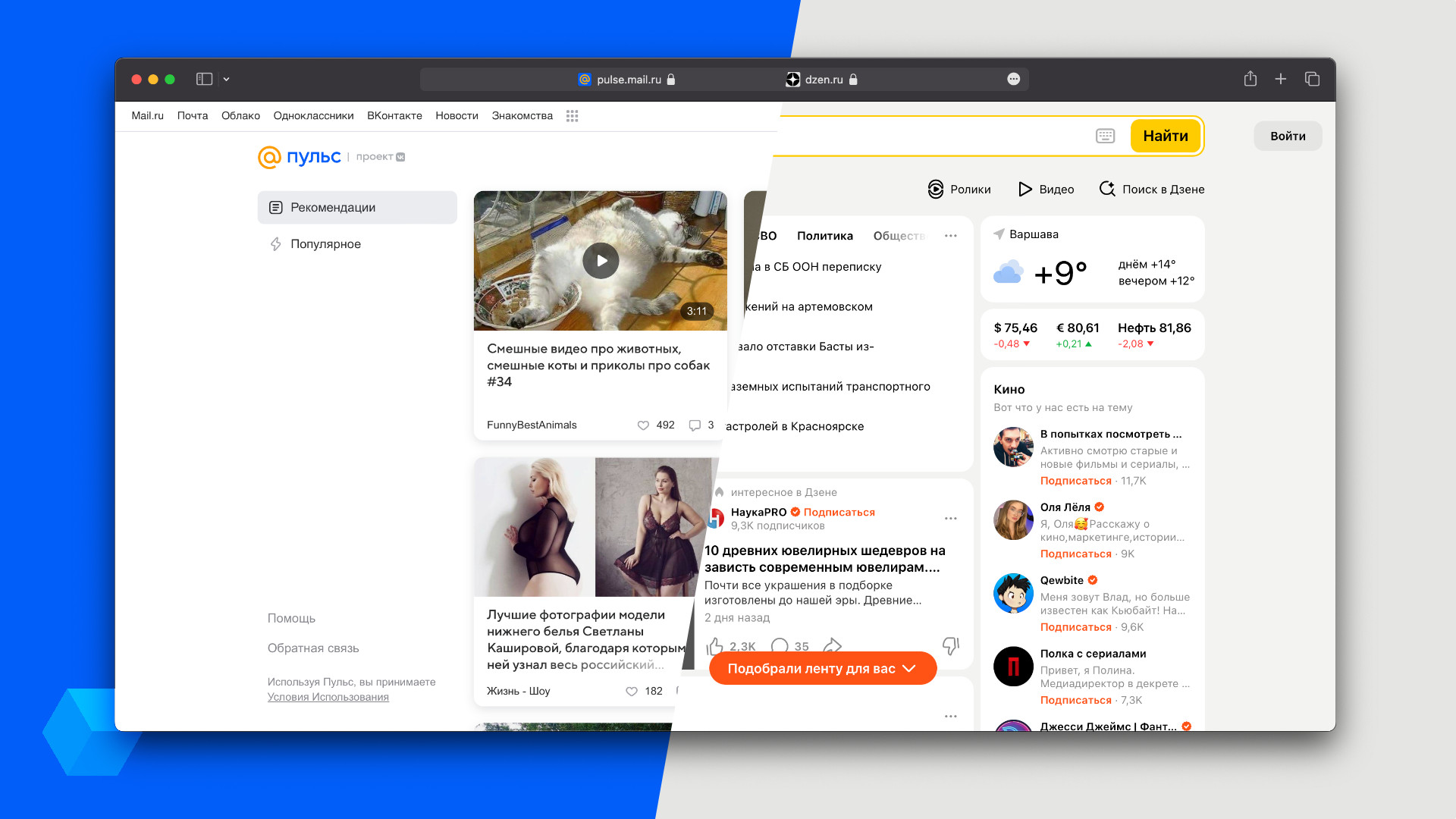Image resolution: width=1456 pixels, height=819 pixels.
Task: Click the Пульс logo
Action: click(x=300, y=157)
